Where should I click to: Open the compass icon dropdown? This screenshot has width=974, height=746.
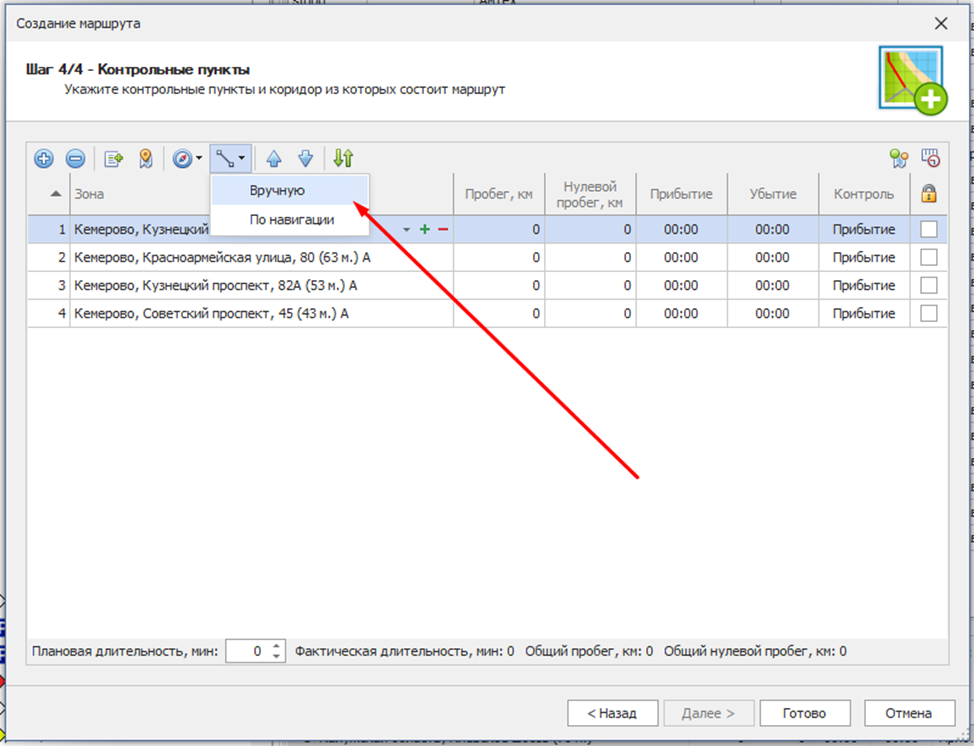[200, 158]
